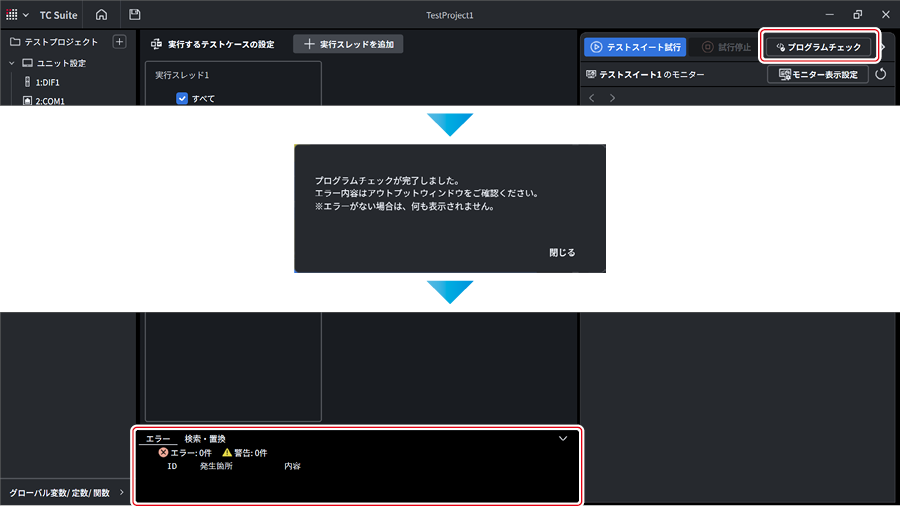Open the app grid launcher icon

[x=11, y=15]
